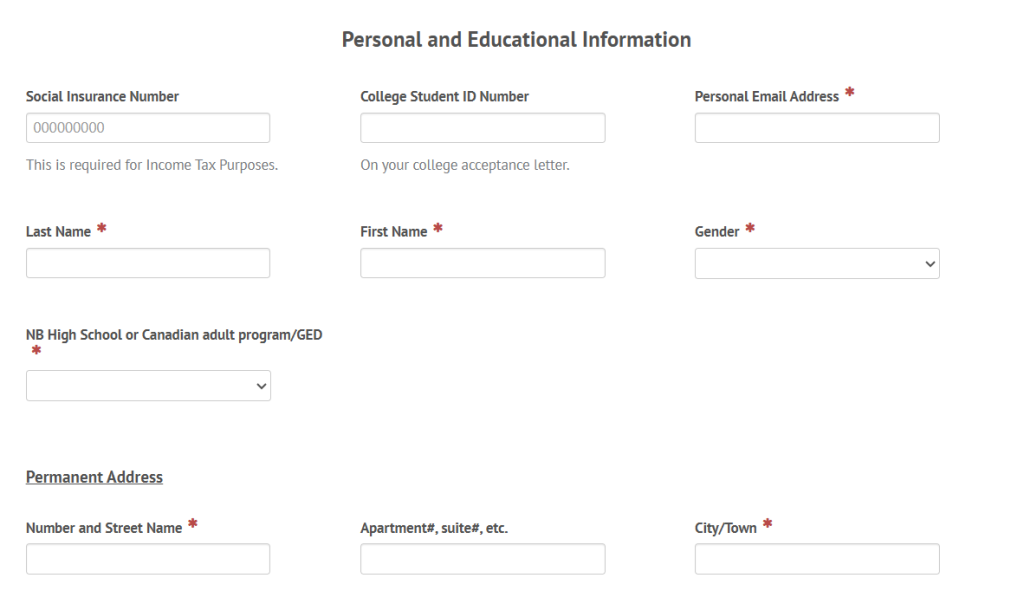Viewport: 1024px width, 604px height.
Task: Click the City/Town text field
Action: tap(817, 559)
